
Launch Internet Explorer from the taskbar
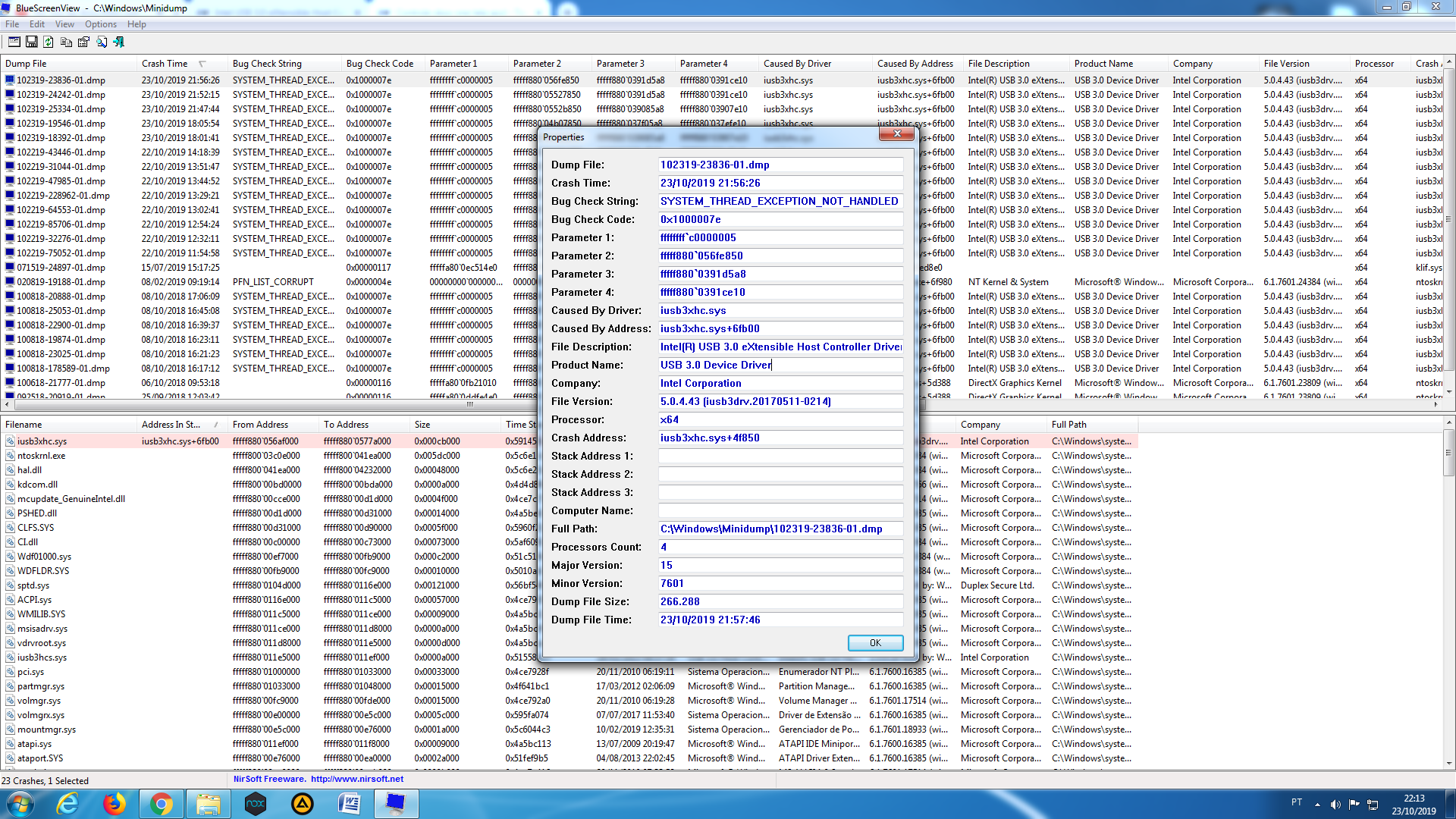[68, 804]
